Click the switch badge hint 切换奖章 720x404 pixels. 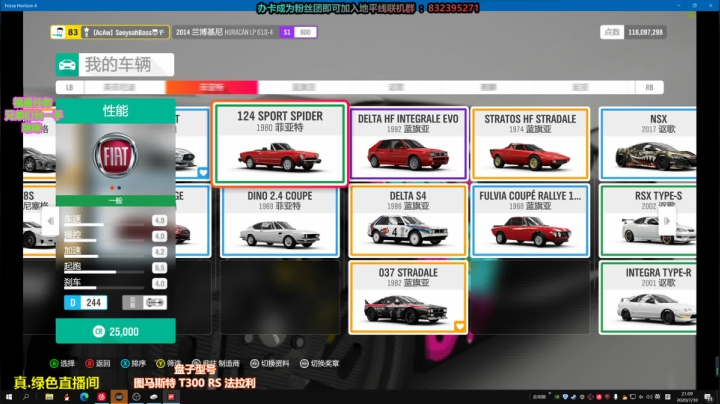(320, 364)
